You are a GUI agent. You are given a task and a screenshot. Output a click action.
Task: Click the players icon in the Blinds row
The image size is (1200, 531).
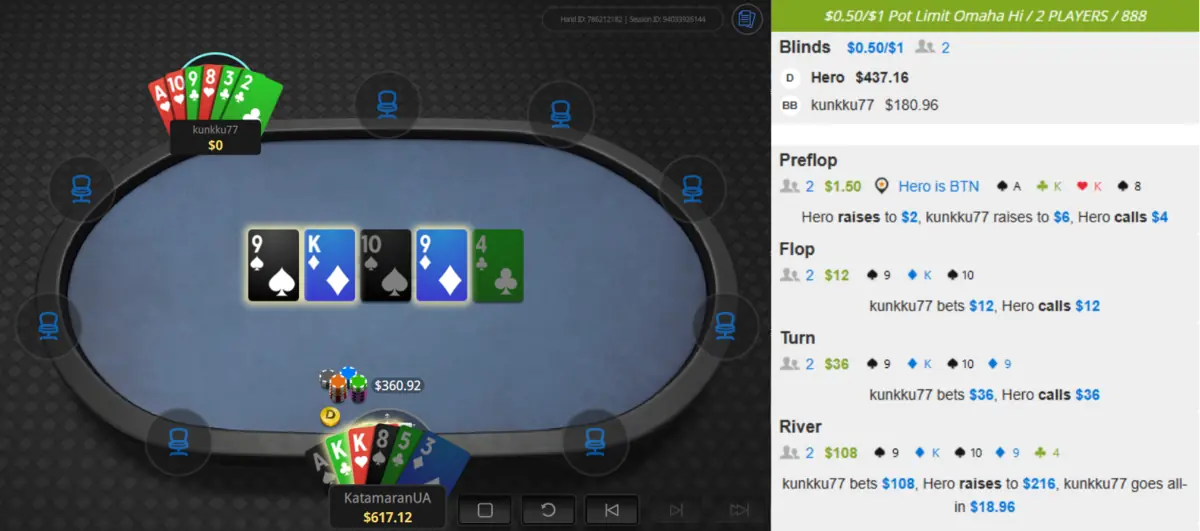[x=925, y=47]
